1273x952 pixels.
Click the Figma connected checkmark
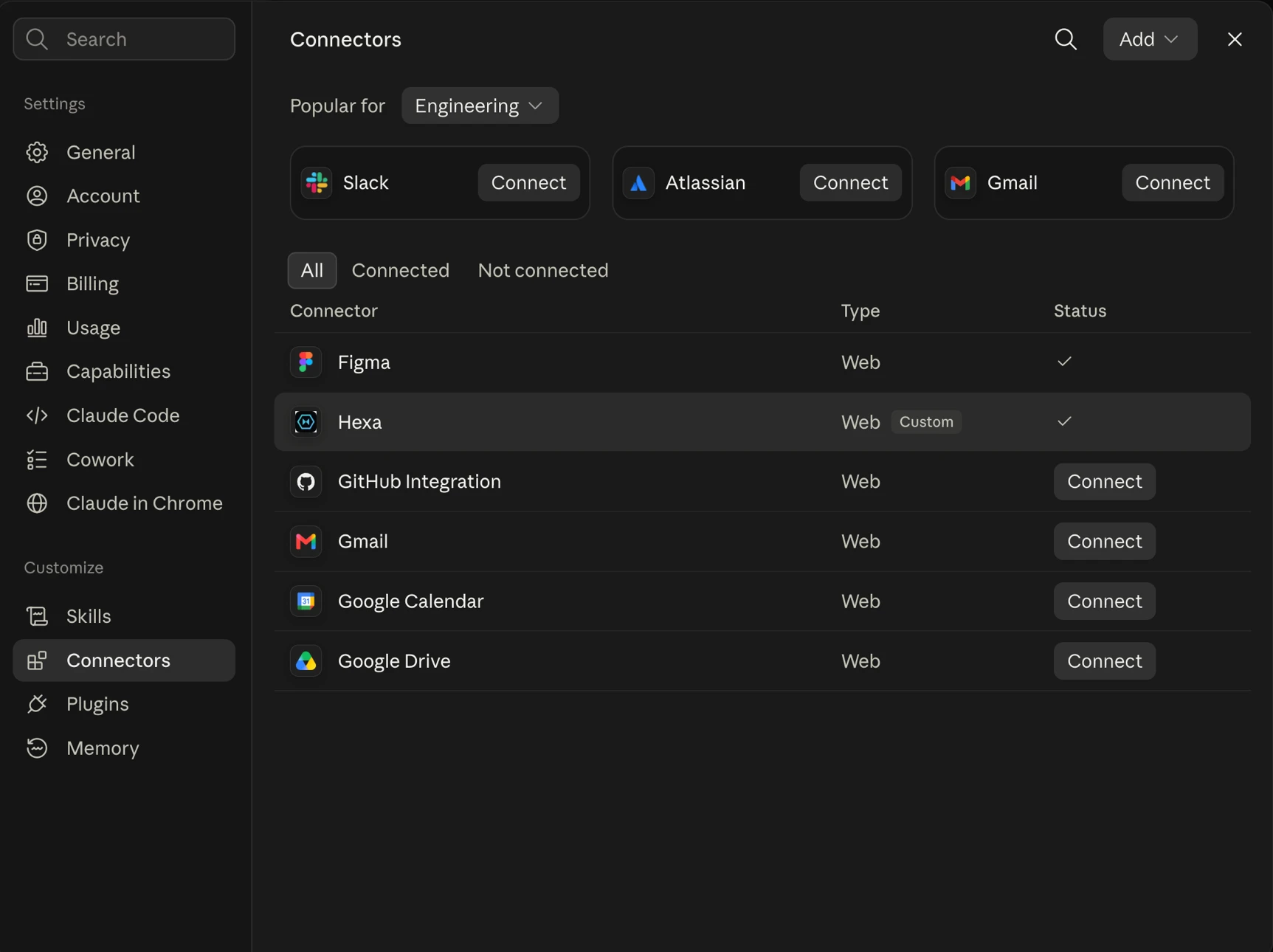pyautogui.click(x=1064, y=362)
